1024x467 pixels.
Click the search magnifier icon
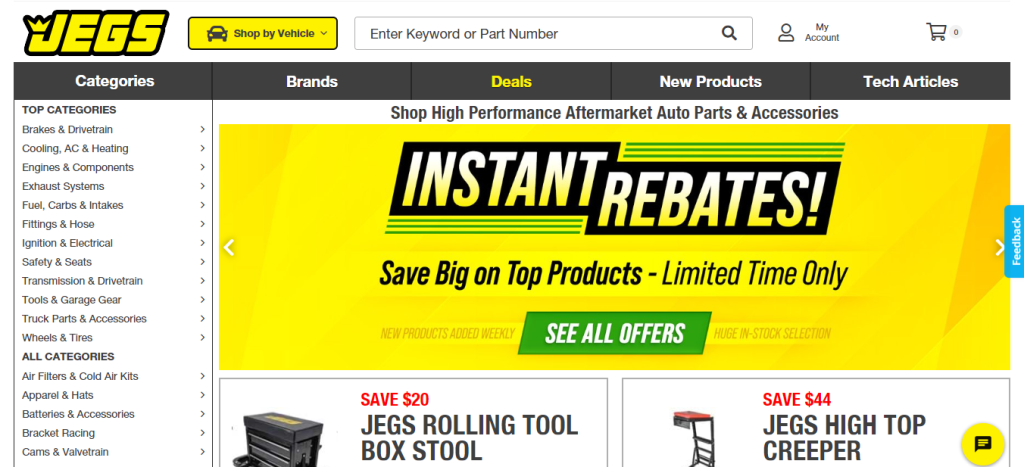[729, 33]
